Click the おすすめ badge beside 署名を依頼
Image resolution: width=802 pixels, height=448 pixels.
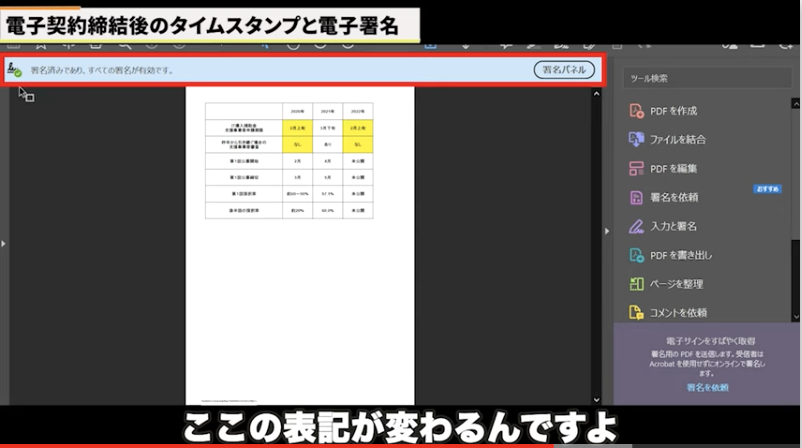pyautogui.click(x=767, y=189)
